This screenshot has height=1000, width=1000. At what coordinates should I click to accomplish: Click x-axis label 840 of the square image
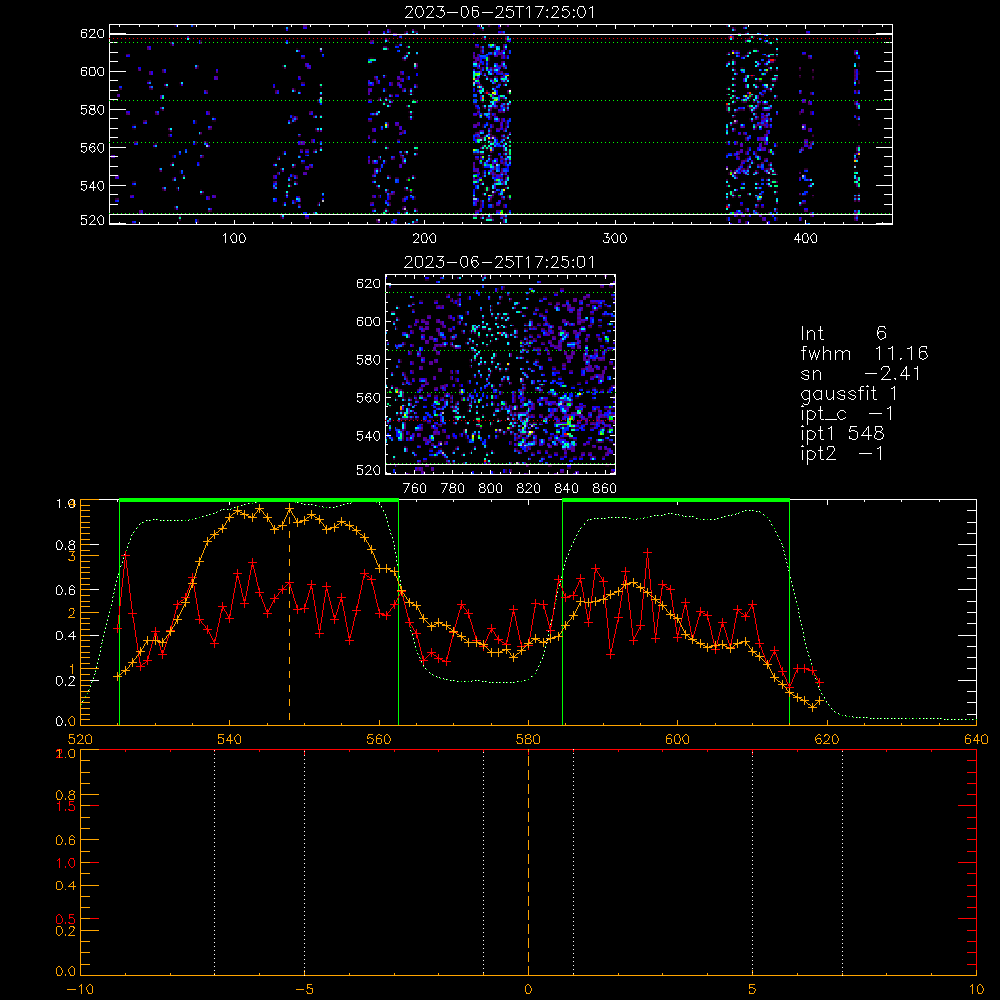click(x=566, y=489)
